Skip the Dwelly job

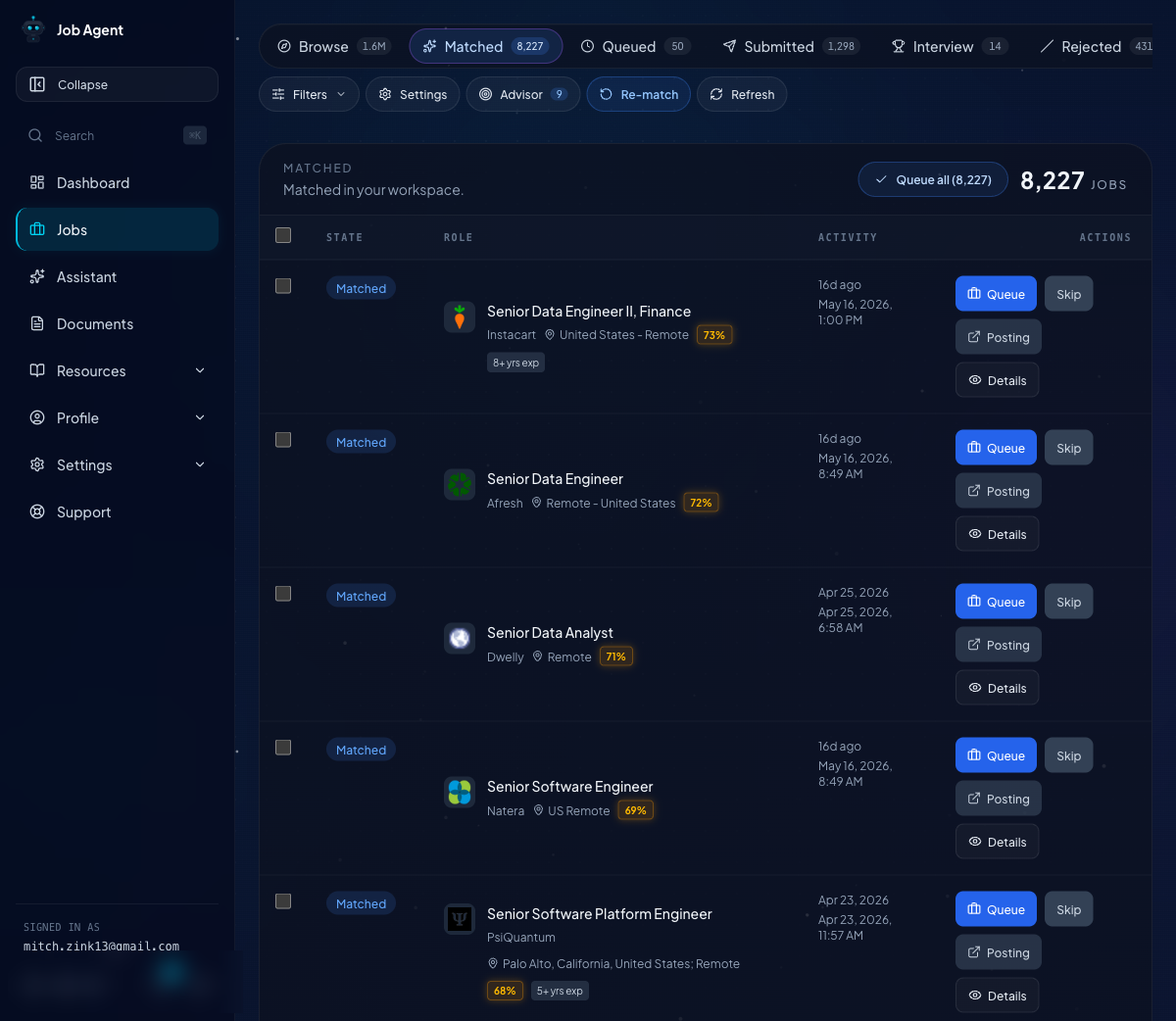(x=1069, y=602)
